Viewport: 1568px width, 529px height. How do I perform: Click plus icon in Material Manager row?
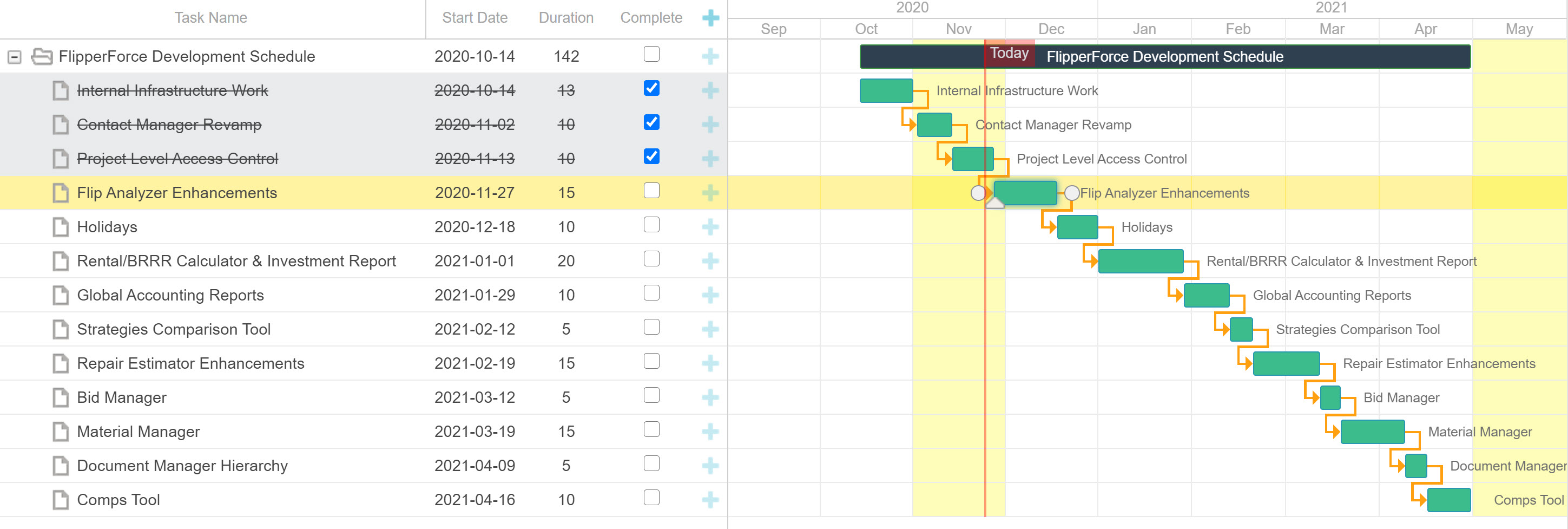pyautogui.click(x=710, y=432)
